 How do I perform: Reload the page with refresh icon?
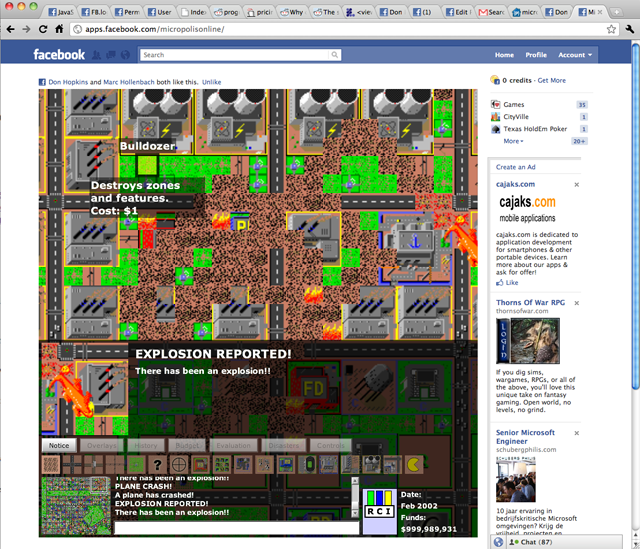pos(43,29)
